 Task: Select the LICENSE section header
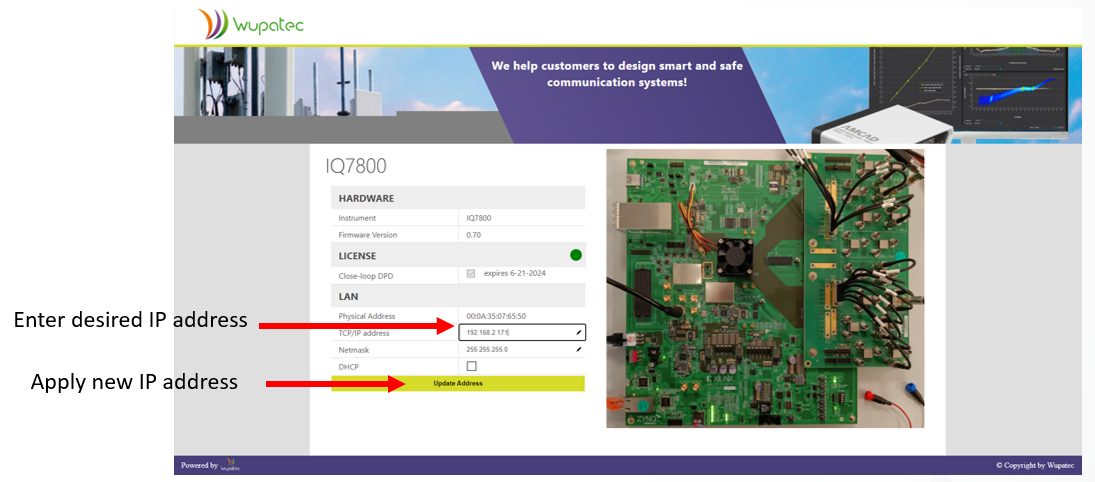(x=457, y=256)
